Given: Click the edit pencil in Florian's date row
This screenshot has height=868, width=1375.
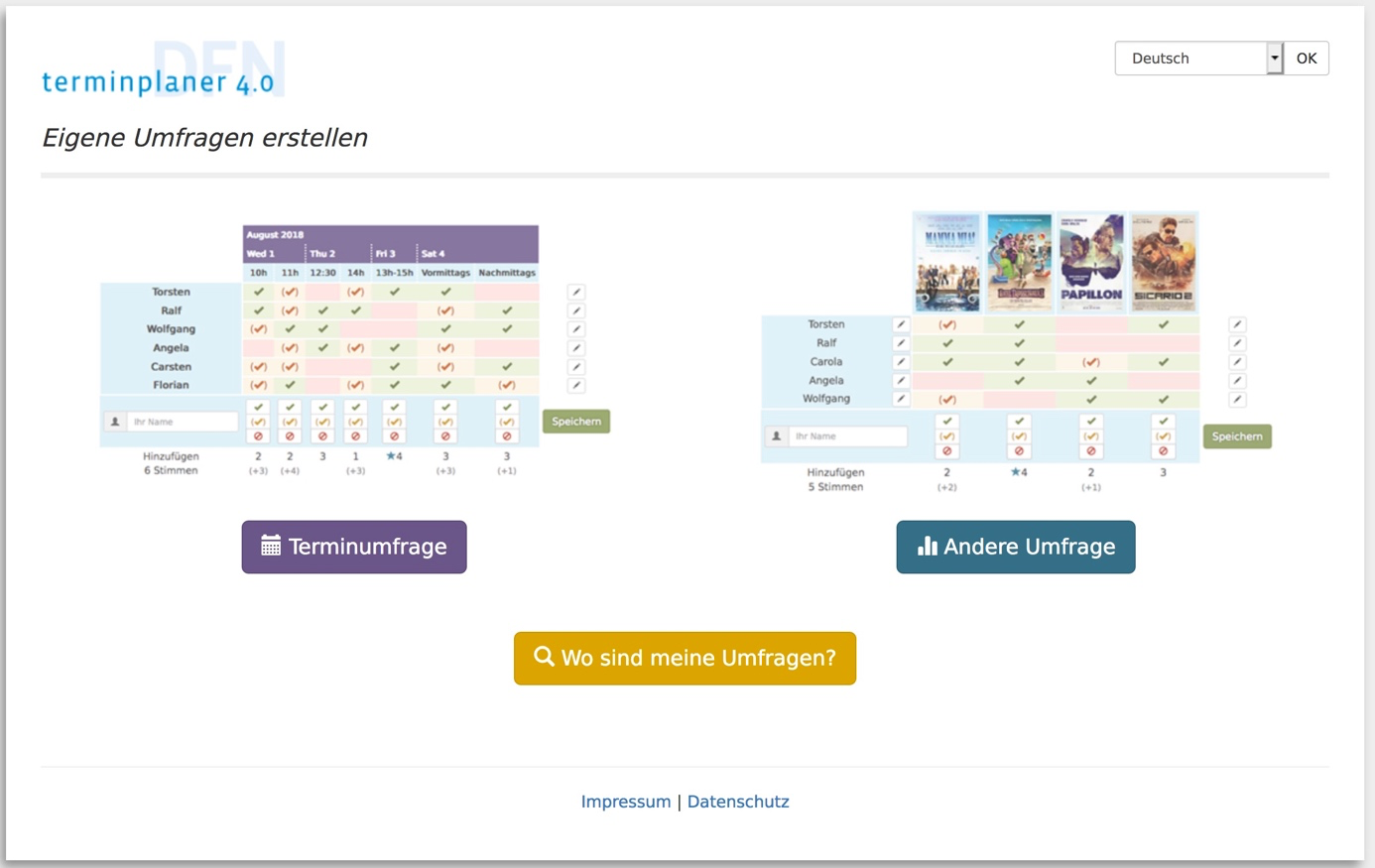Looking at the screenshot, I should (x=576, y=385).
